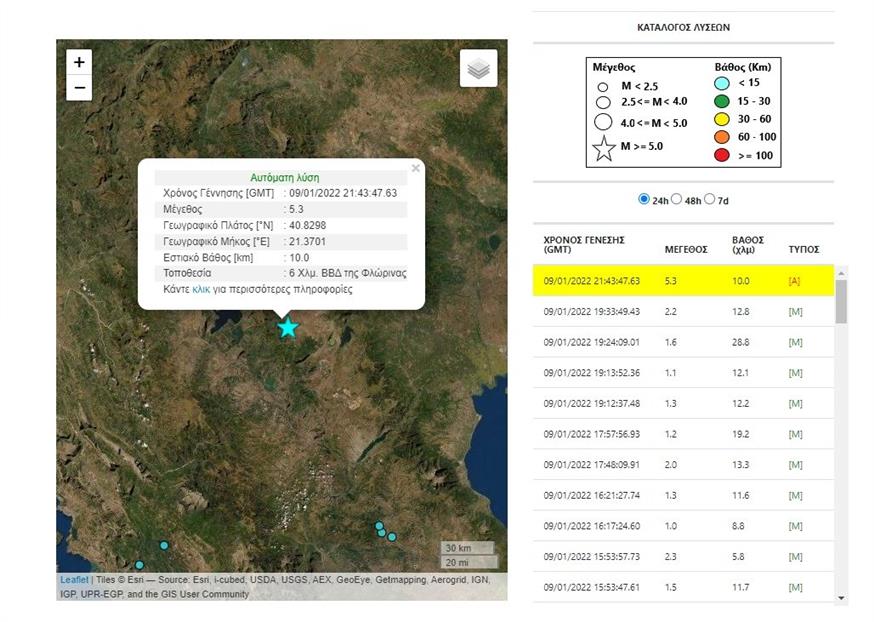Image resolution: width=874 pixels, height=622 pixels.
Task: Click the scroll down arrow of list
Action: click(841, 597)
